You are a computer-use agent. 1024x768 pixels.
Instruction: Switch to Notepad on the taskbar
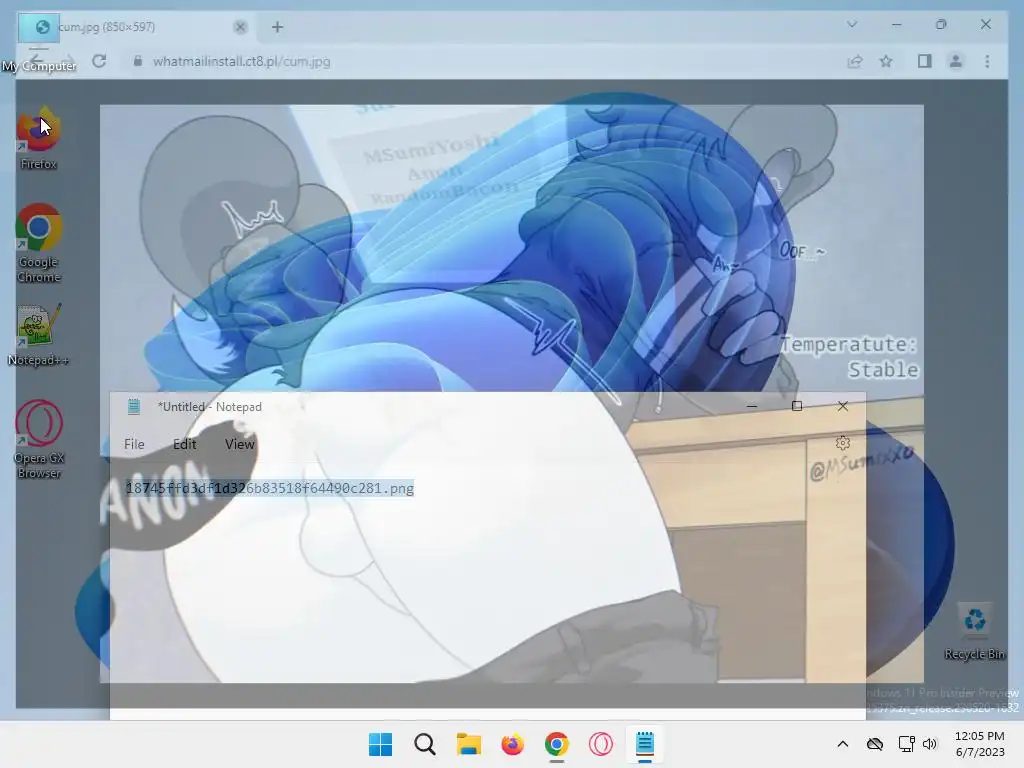(645, 744)
